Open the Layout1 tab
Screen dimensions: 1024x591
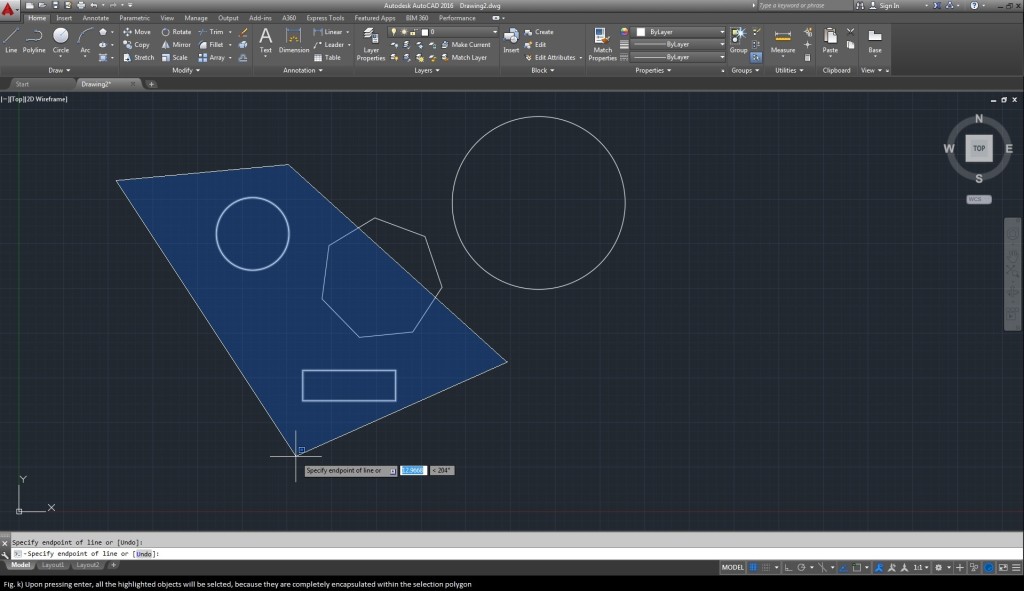tap(53, 565)
